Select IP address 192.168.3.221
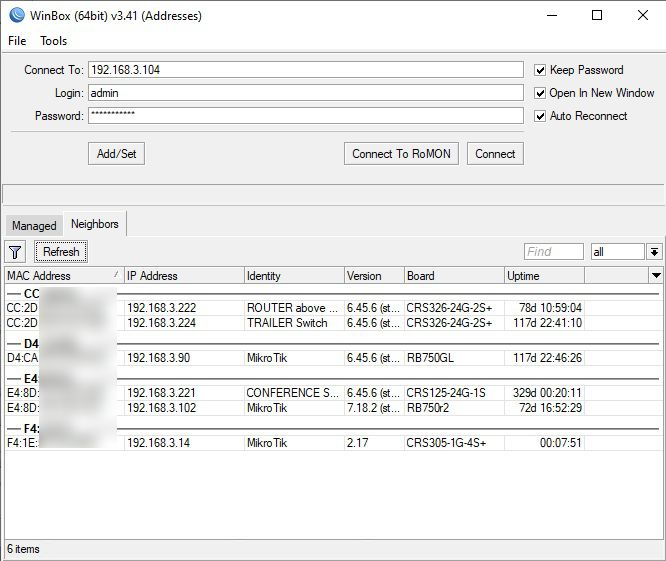The image size is (666, 561). [161, 393]
